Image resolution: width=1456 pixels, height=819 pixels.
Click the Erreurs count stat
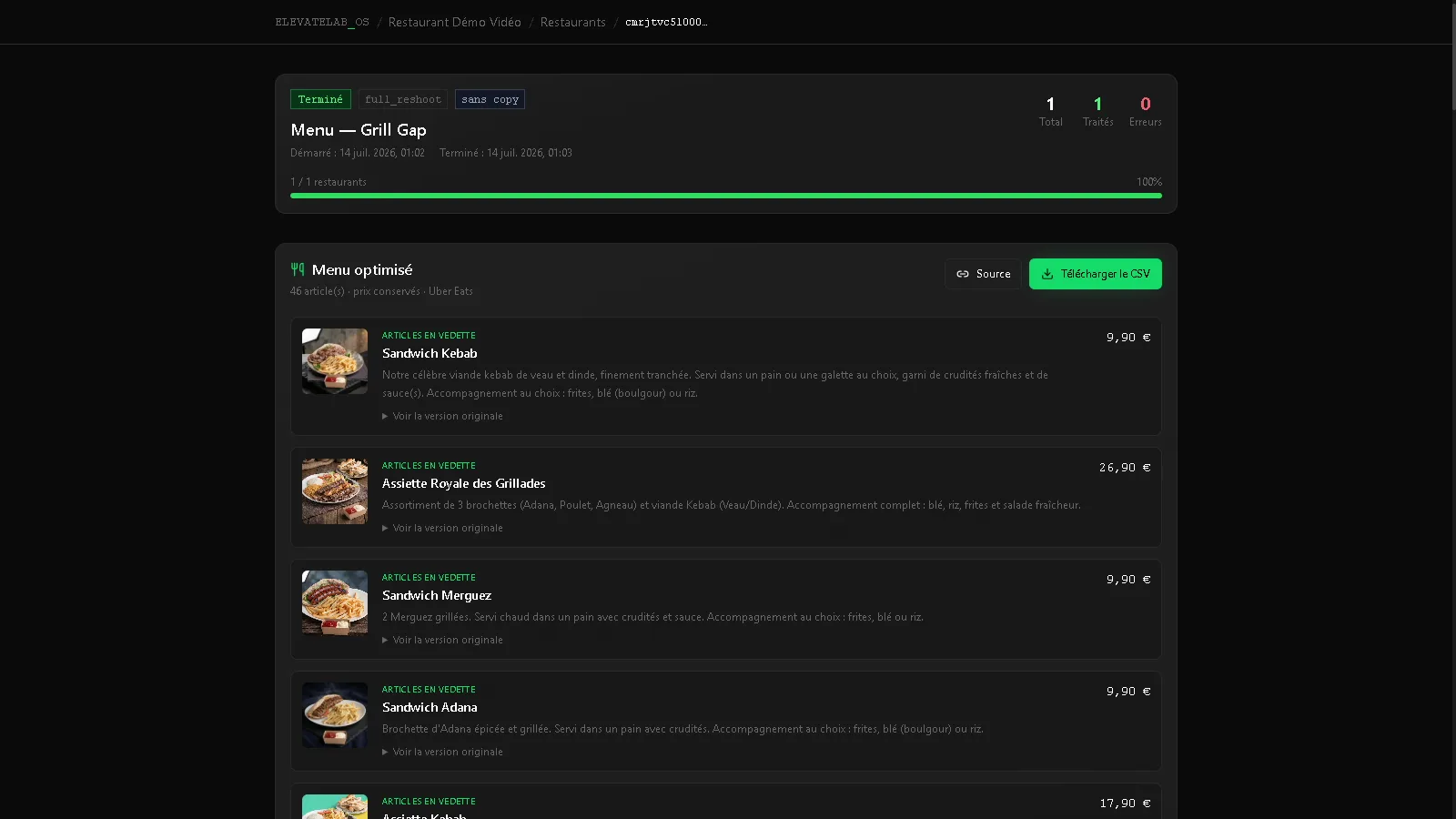[1145, 111]
